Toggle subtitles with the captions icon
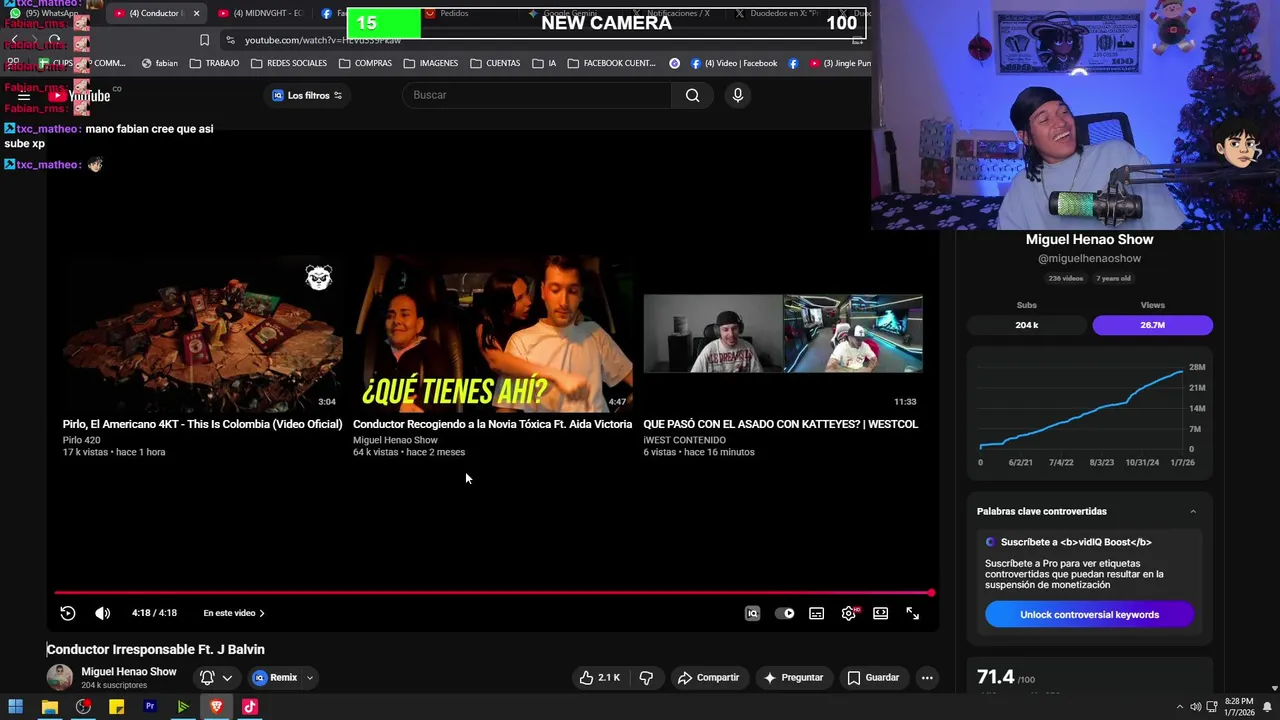Image resolution: width=1280 pixels, height=720 pixels. 816,613
